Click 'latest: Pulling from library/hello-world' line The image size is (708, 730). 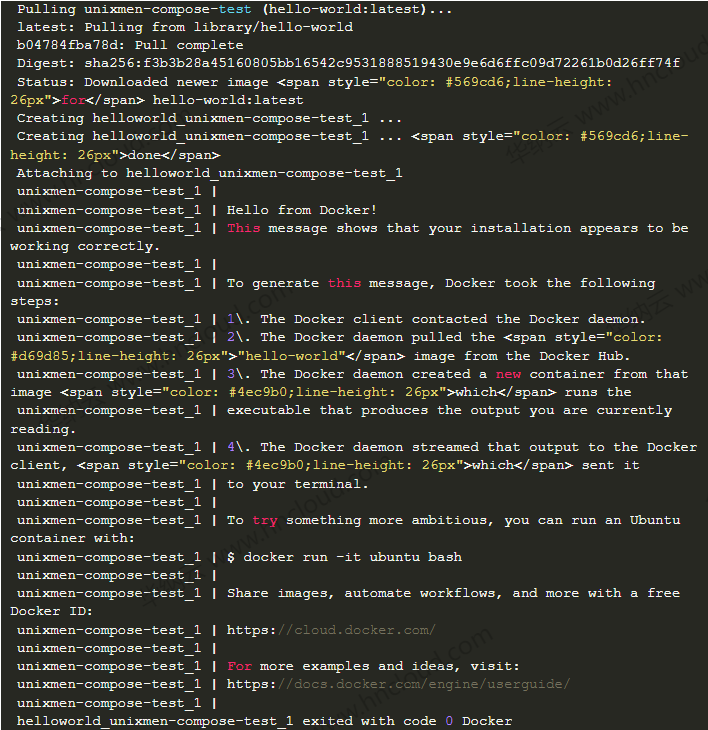185,27
